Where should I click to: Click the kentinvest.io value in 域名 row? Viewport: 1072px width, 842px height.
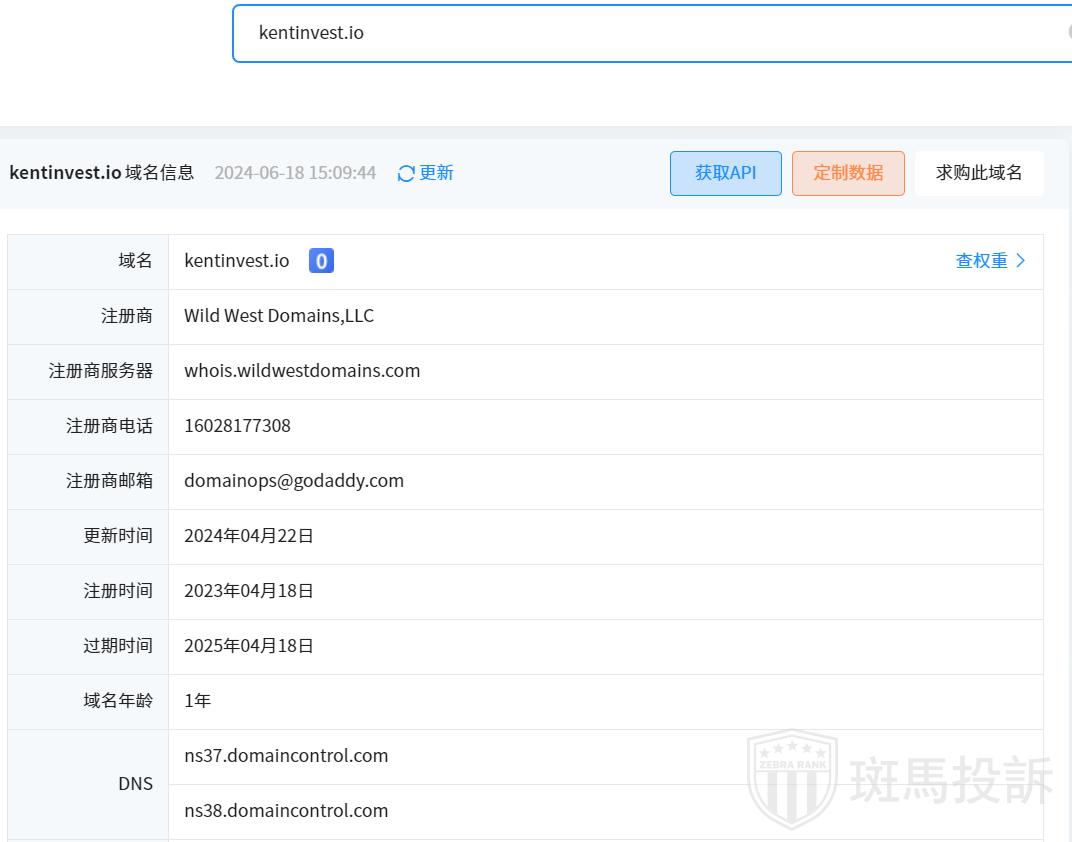click(x=236, y=261)
